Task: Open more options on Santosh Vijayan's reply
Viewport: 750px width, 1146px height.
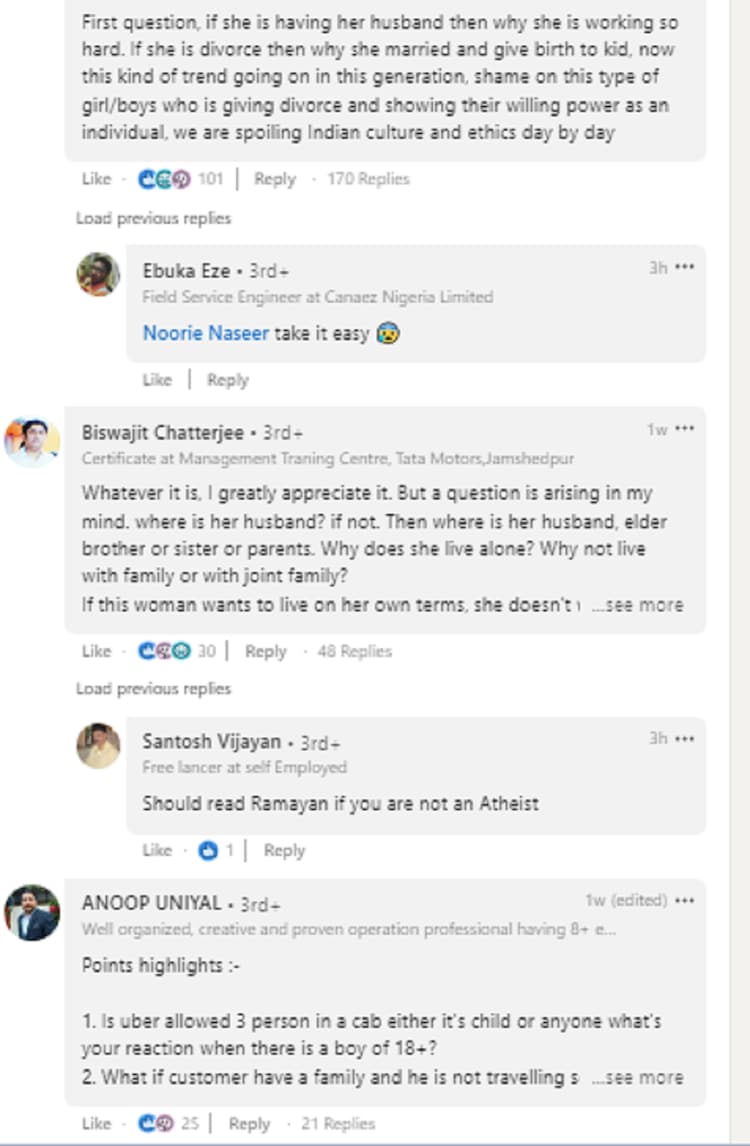Action: (x=685, y=739)
